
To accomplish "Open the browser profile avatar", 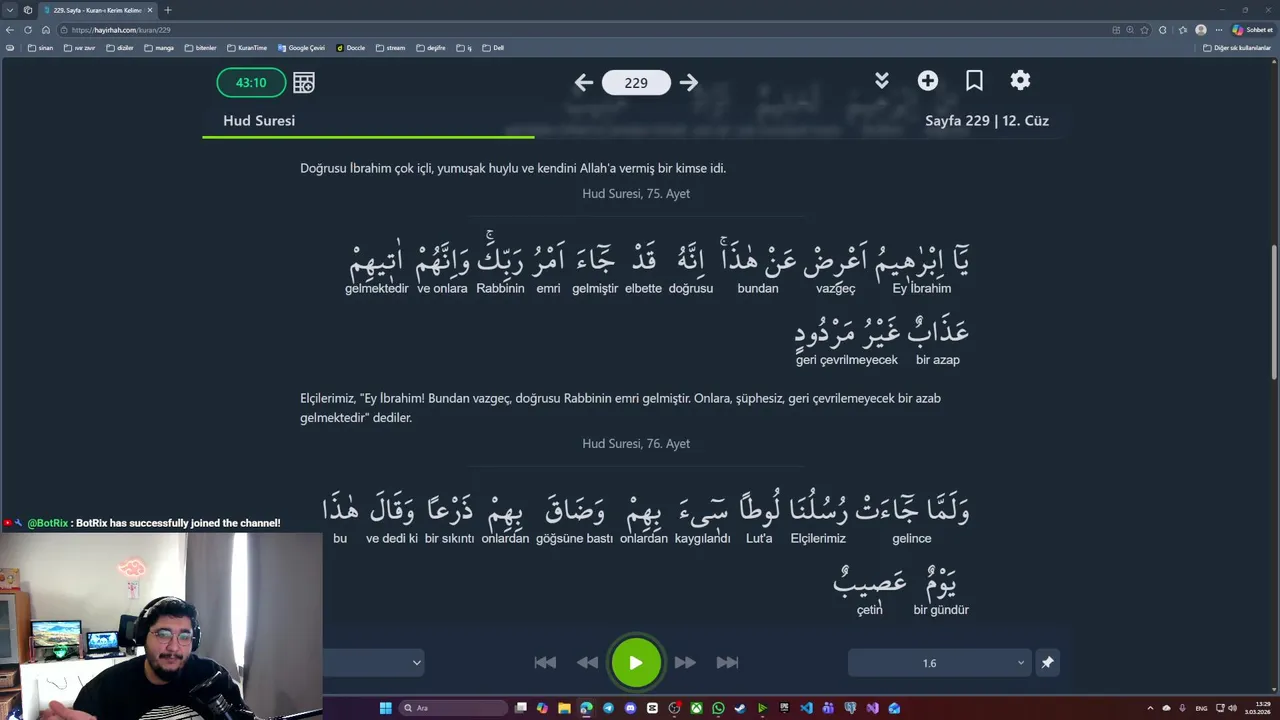I will [x=1201, y=30].
